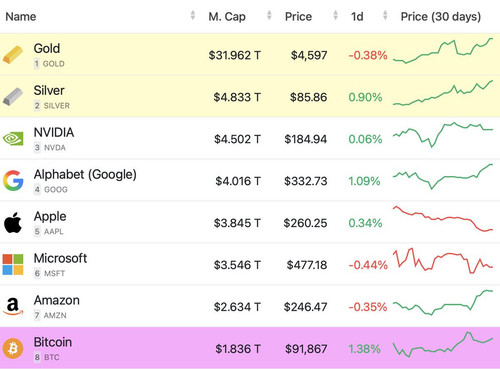Screen dimensions: 500x369
Task: Open Silver 30-day price chart
Action: [x=443, y=93]
